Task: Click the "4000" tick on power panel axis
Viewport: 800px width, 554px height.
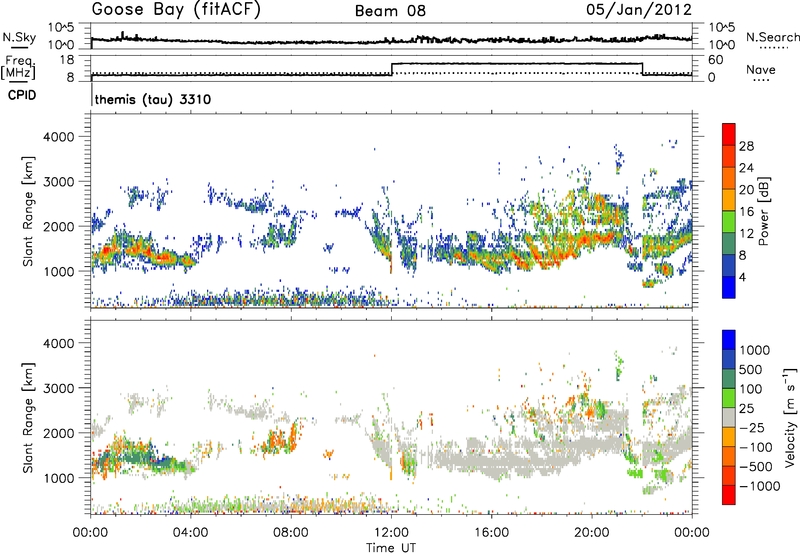Action: pos(59,137)
